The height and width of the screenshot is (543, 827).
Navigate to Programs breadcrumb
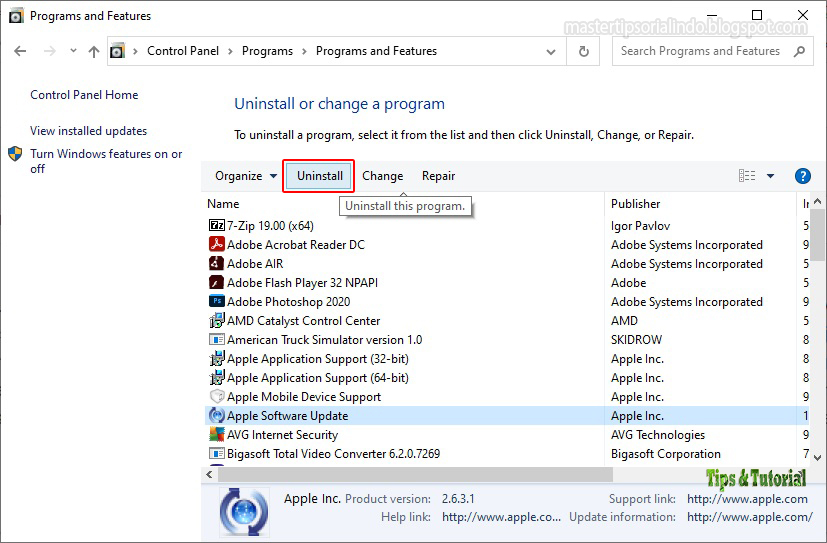pyautogui.click(x=267, y=51)
